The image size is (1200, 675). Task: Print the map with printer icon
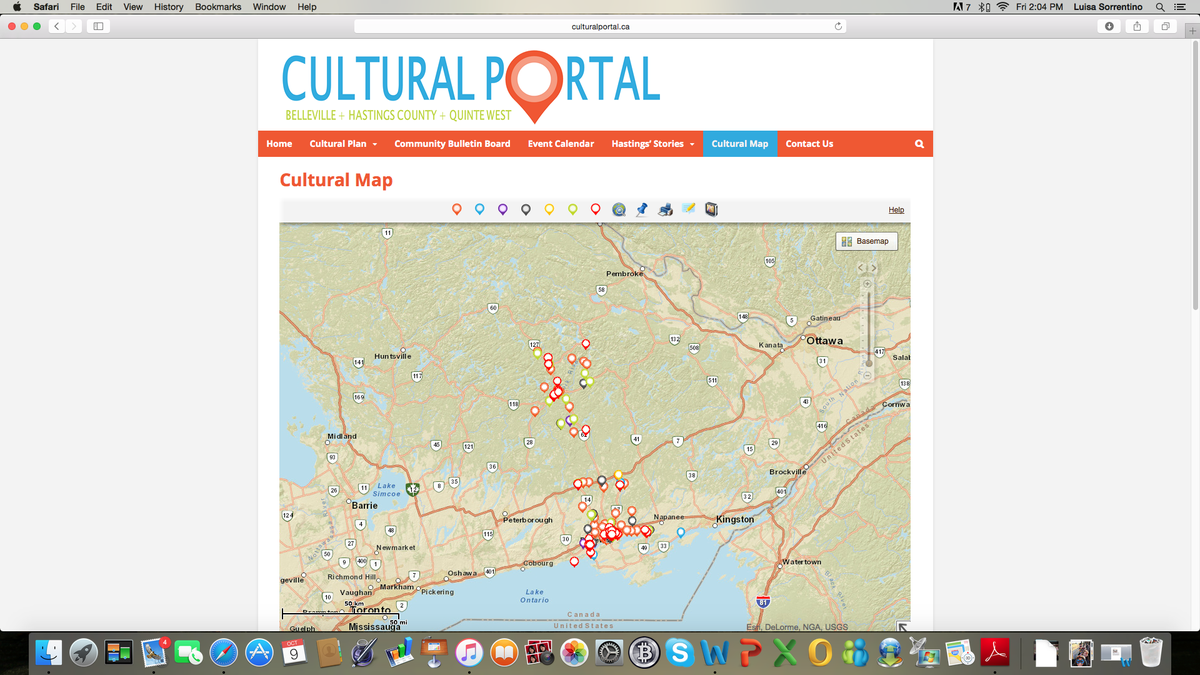[665, 209]
